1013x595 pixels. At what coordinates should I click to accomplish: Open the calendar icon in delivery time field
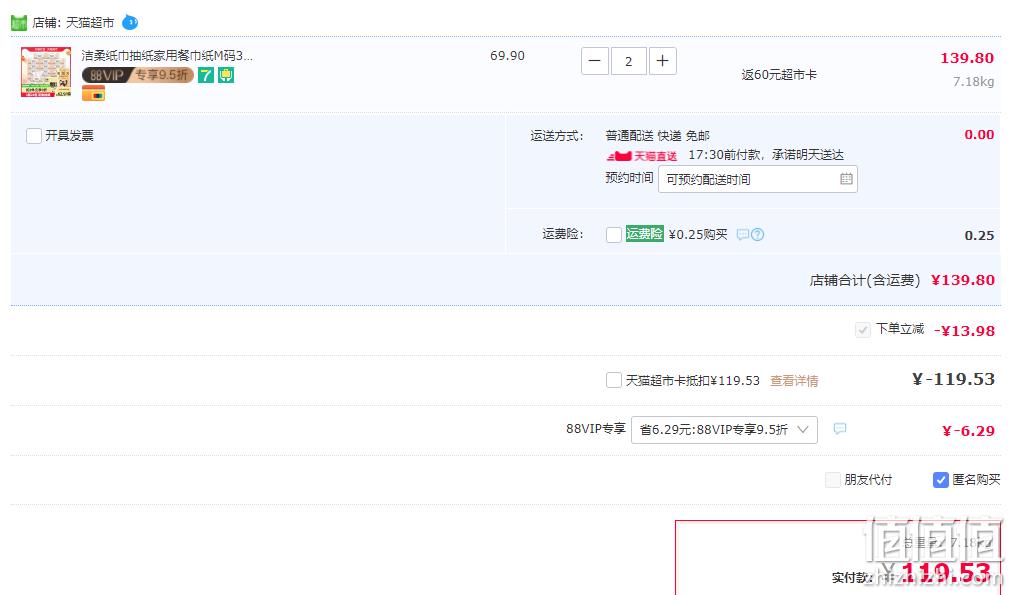pyautogui.click(x=846, y=179)
